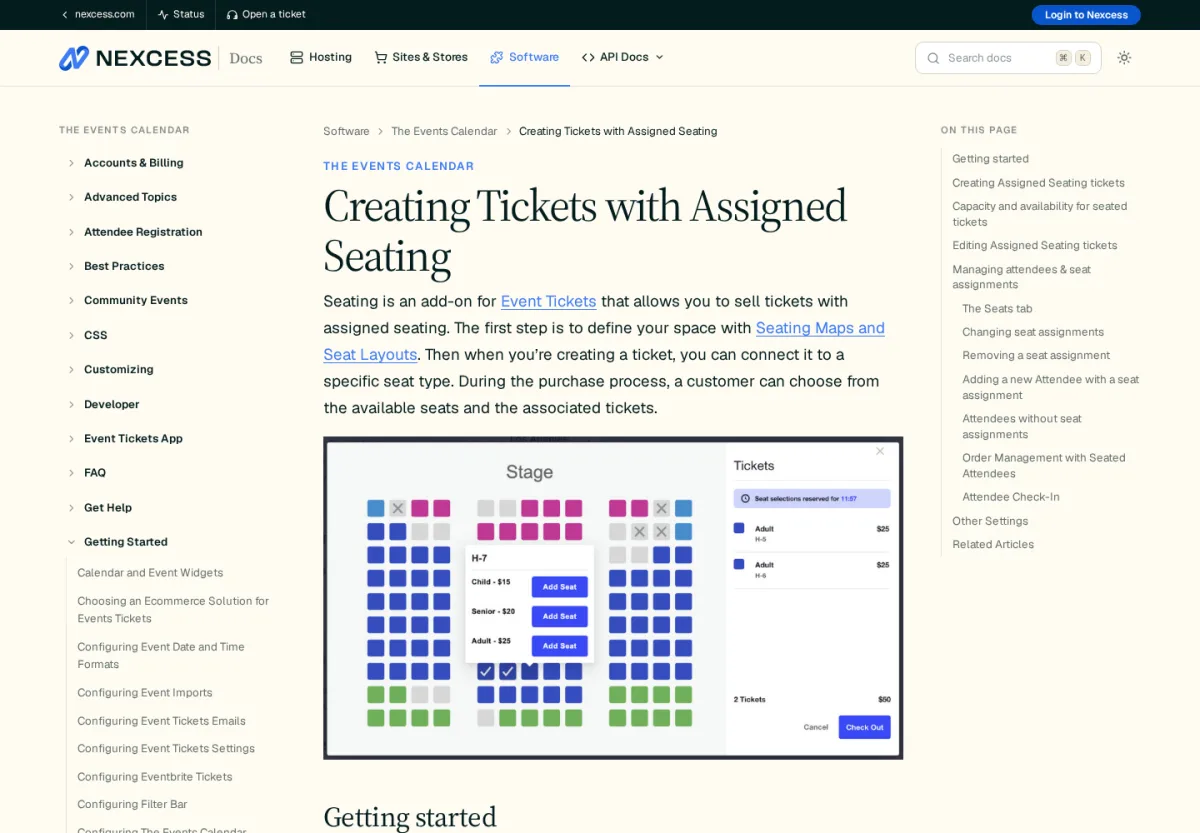Jump to The Seats tab section
The width and height of the screenshot is (1200, 833).
coord(997,309)
